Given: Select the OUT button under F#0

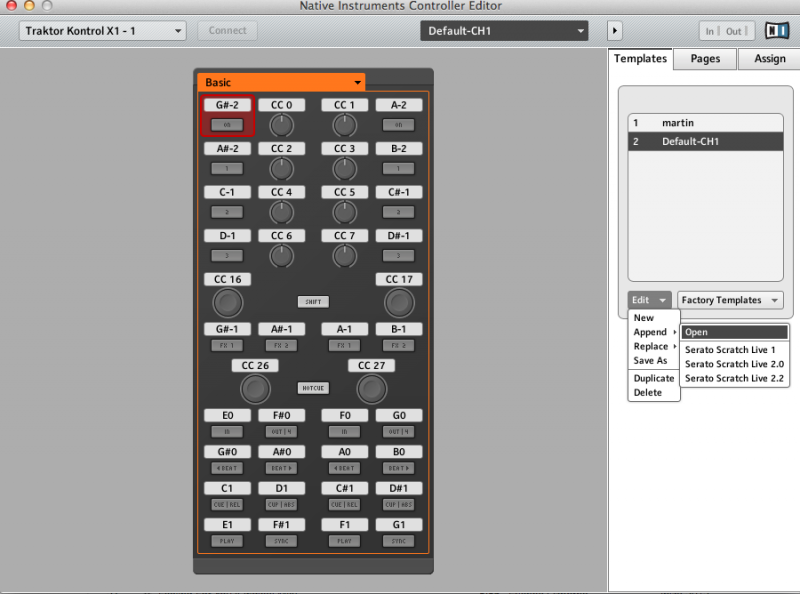Looking at the screenshot, I should tap(282, 432).
